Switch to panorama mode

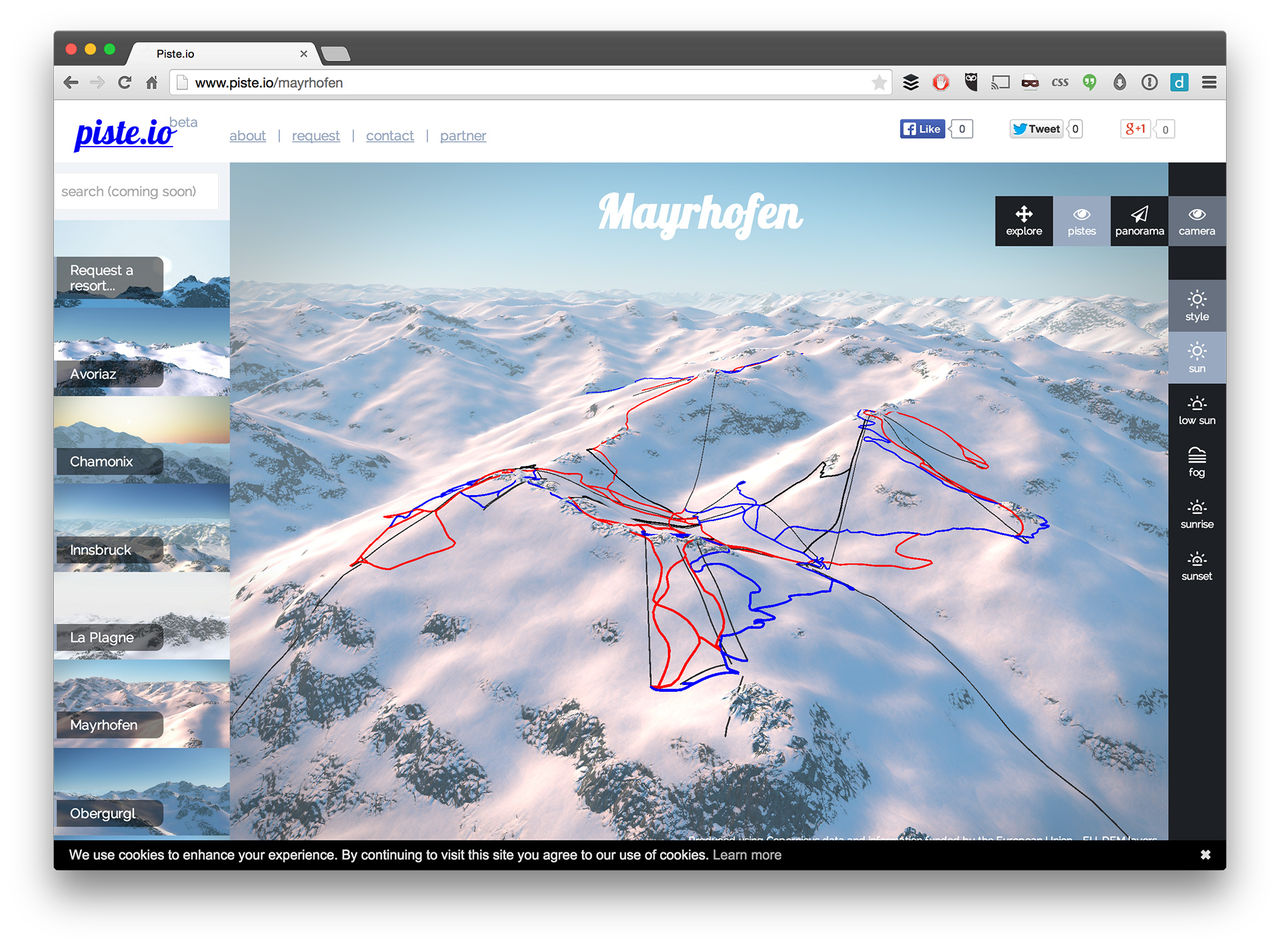click(x=1139, y=221)
